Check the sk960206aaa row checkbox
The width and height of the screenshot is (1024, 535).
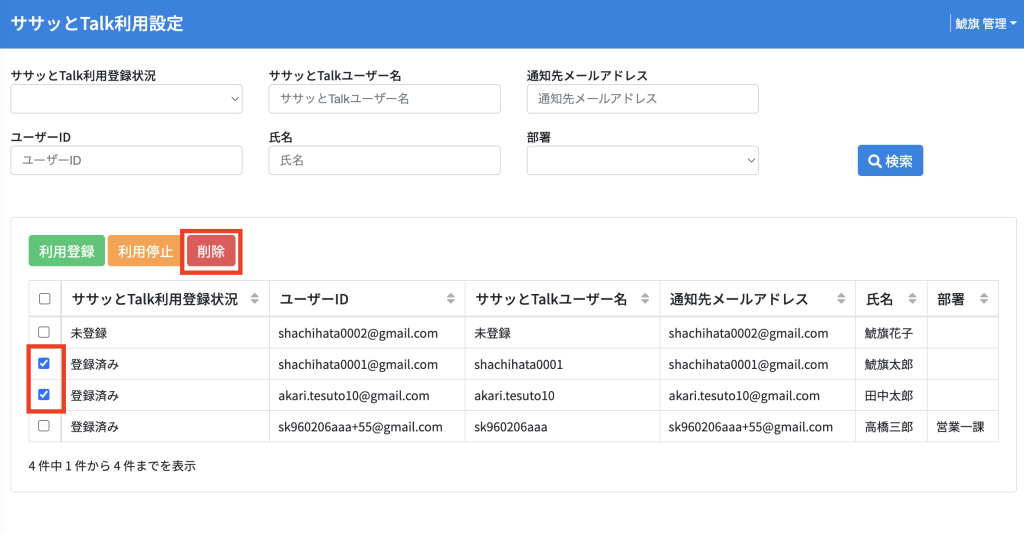click(x=44, y=426)
